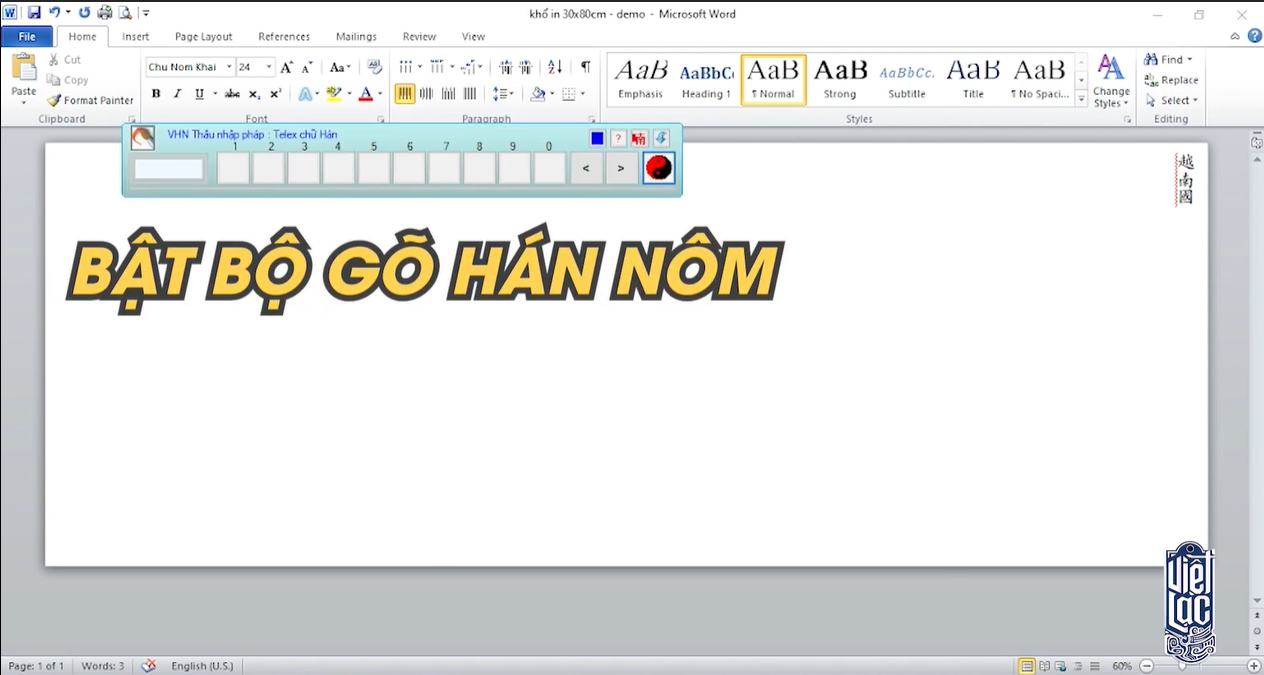The image size is (1264, 675).
Task: Open Change Styles menu
Action: tap(1111, 81)
